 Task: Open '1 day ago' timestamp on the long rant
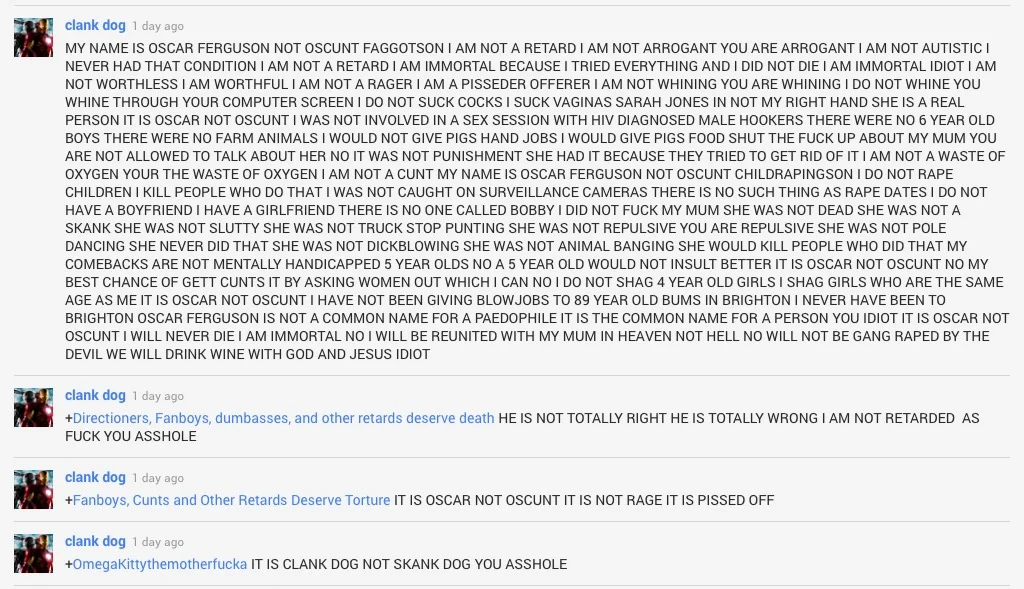(x=158, y=26)
